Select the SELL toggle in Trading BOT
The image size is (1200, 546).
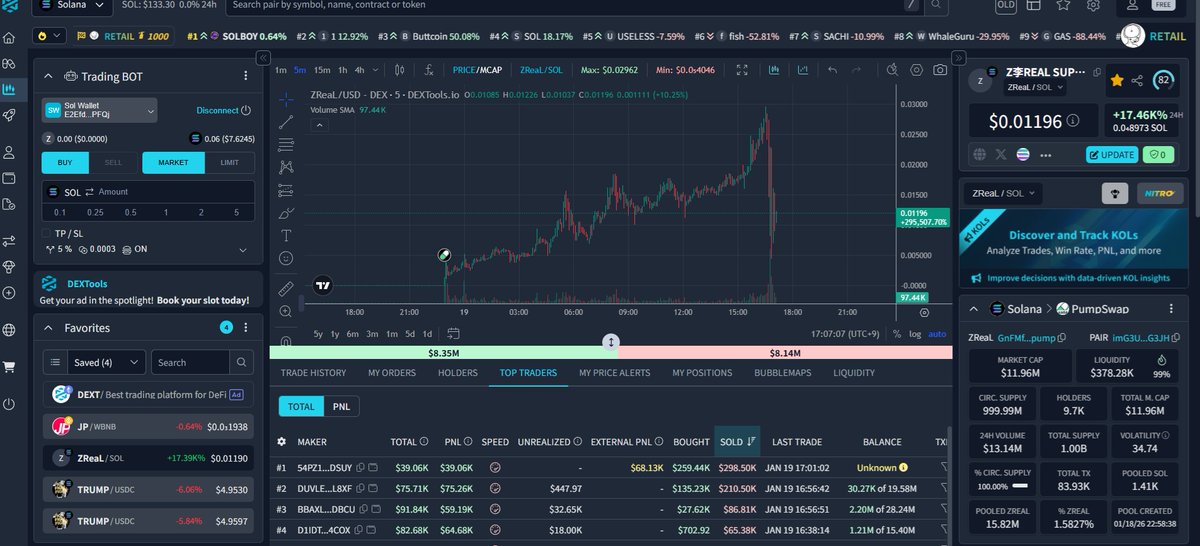113,163
